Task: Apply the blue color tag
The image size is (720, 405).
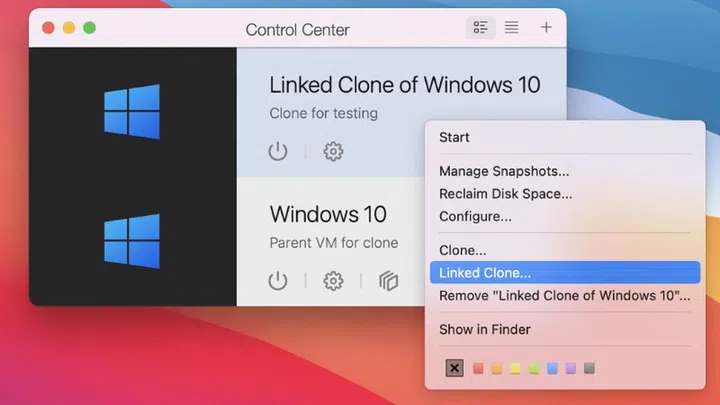Action: (x=552, y=368)
